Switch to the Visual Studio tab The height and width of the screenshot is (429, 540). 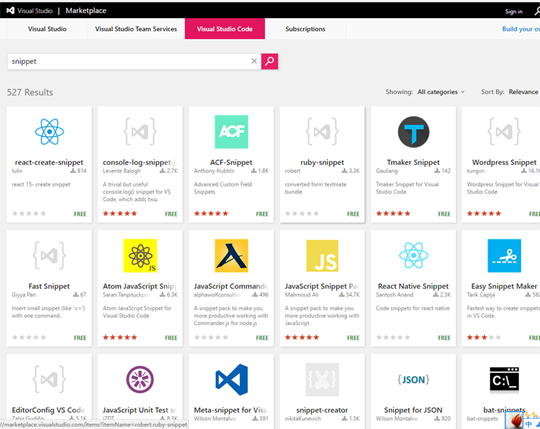[47, 29]
